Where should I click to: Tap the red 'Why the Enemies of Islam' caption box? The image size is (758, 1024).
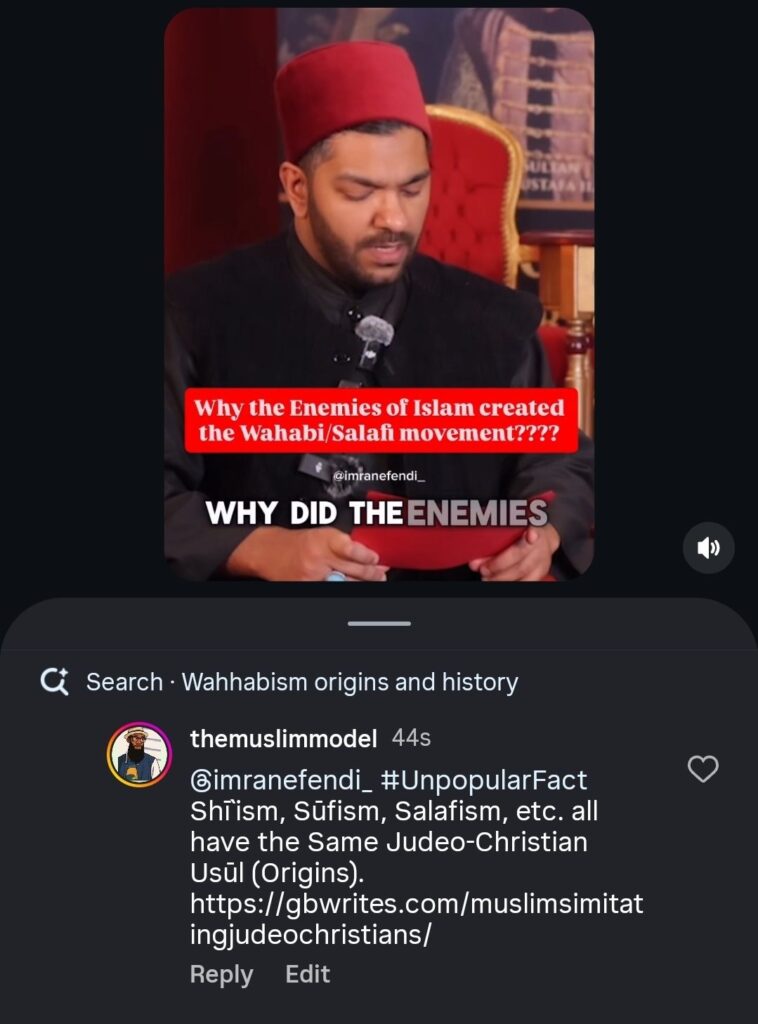click(381, 420)
